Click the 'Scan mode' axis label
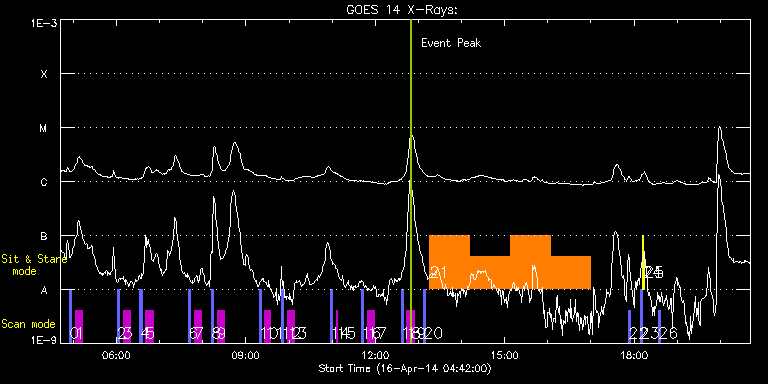768x384 pixels. click(28, 324)
